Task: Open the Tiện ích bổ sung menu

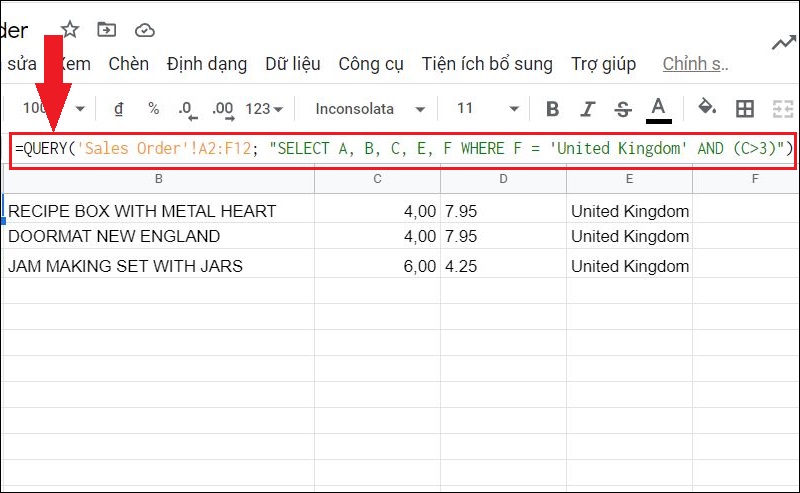Action: (486, 64)
